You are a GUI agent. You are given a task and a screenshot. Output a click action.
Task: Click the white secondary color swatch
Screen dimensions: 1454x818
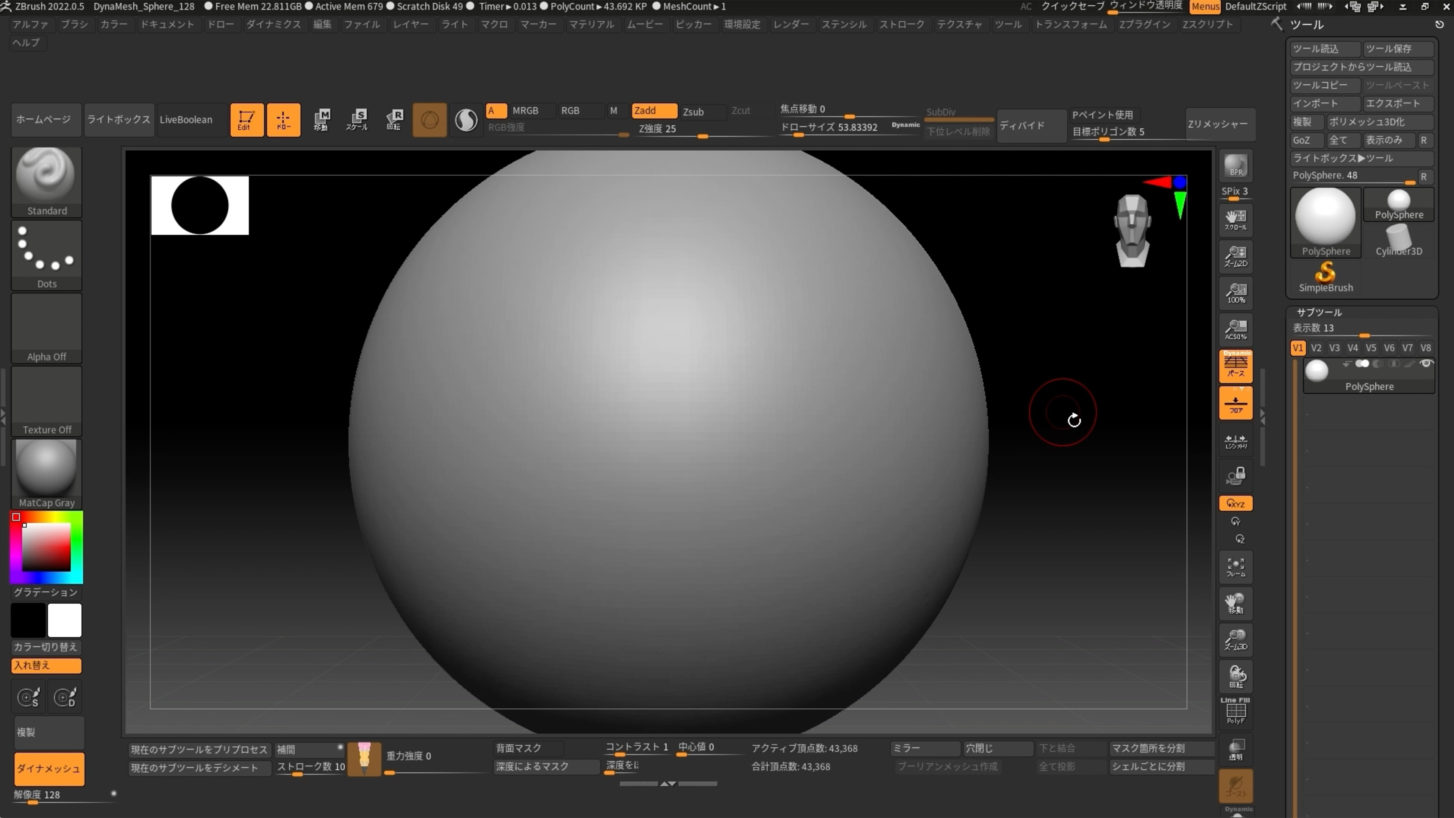click(64, 621)
